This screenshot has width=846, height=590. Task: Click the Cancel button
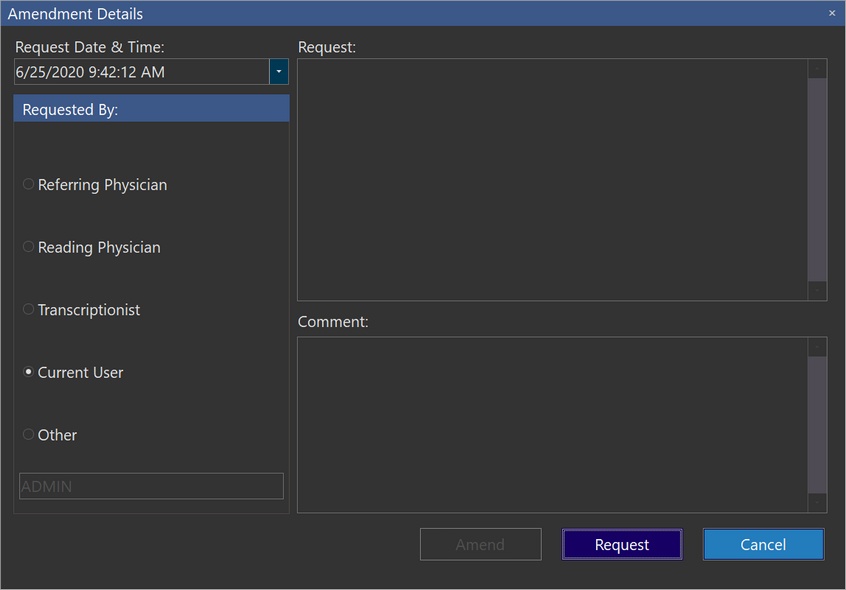click(763, 544)
